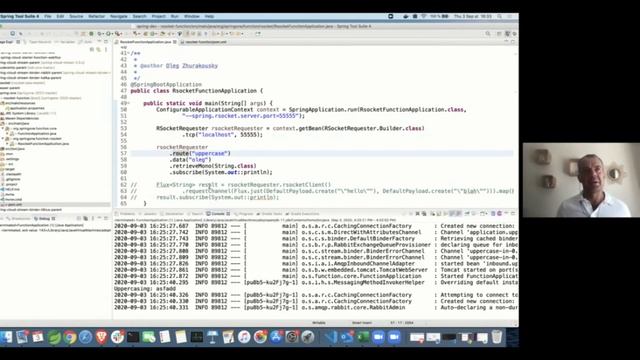Open Photos from the Dock
This screenshot has width=640, height=360.
tap(260, 337)
